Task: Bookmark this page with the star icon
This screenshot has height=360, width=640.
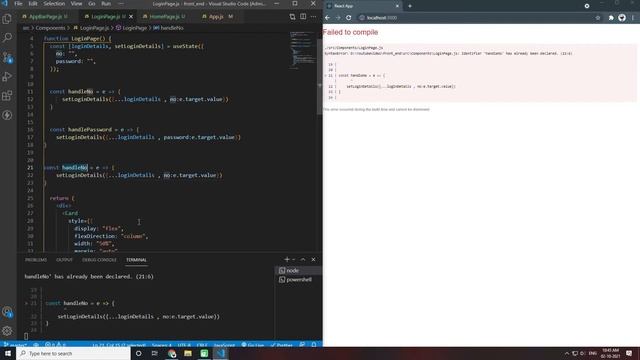Action: pyautogui.click(x=598, y=18)
